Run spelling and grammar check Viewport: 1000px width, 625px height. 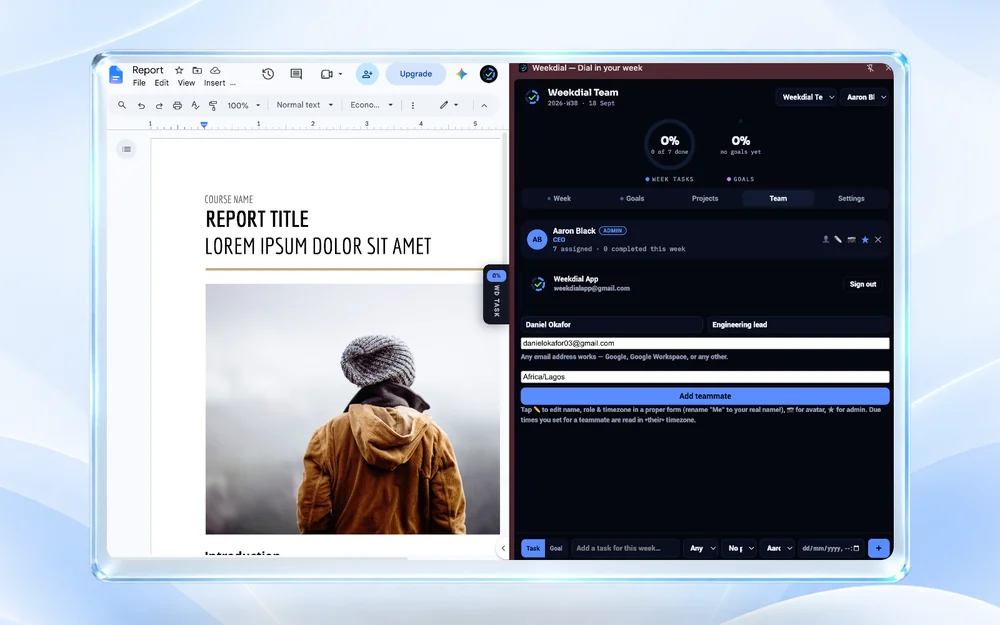click(195, 105)
